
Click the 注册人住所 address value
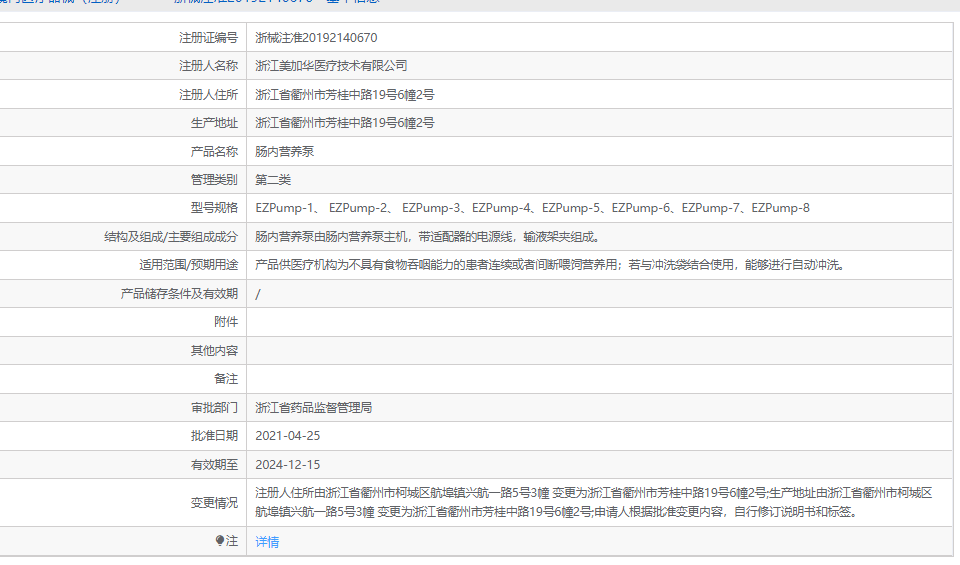[345, 95]
